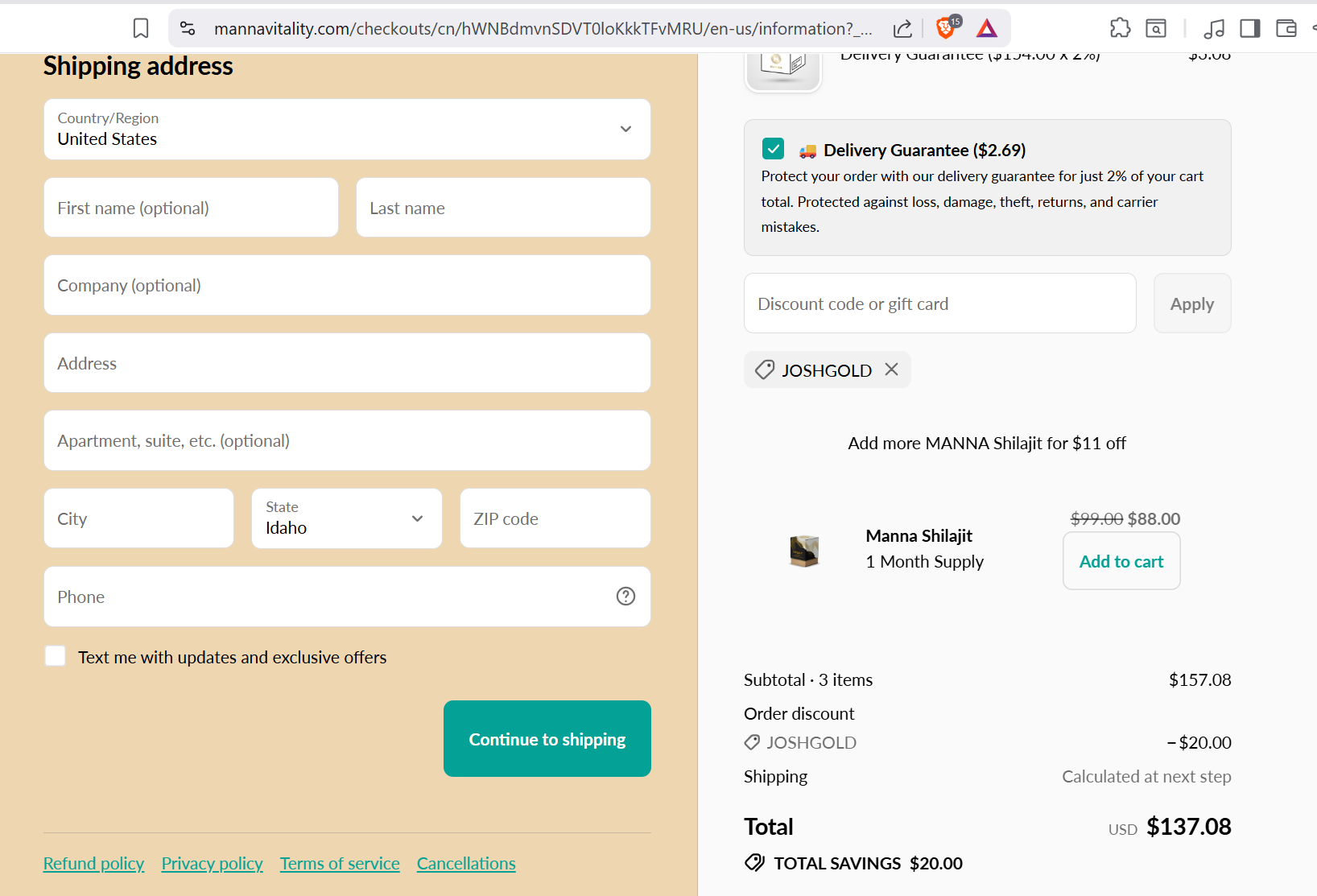Toggle the browser sidebar panel icon
This screenshot has height=896, width=1317.
click(x=1250, y=29)
